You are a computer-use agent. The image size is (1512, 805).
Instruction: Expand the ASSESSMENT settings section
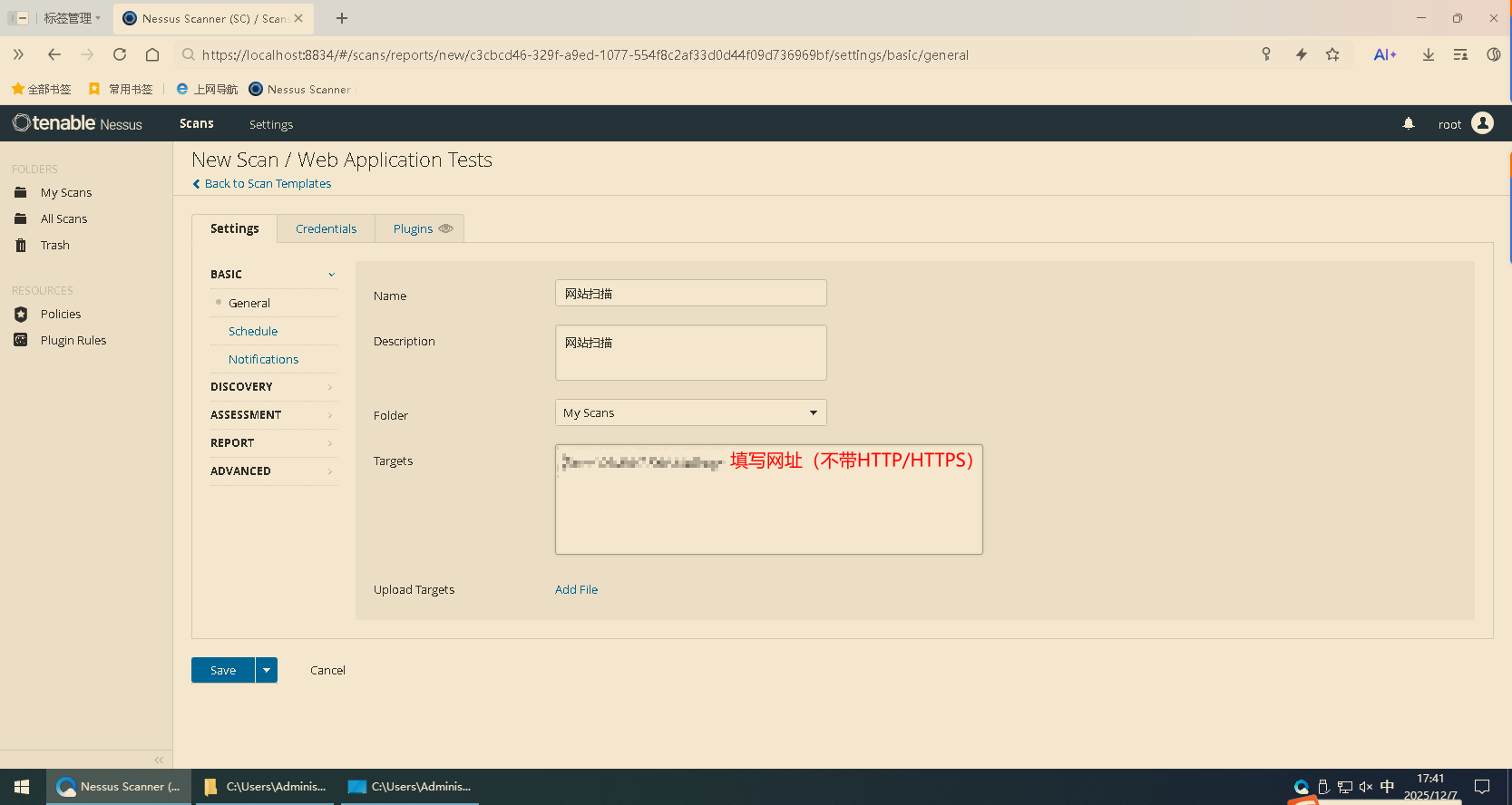(x=272, y=415)
